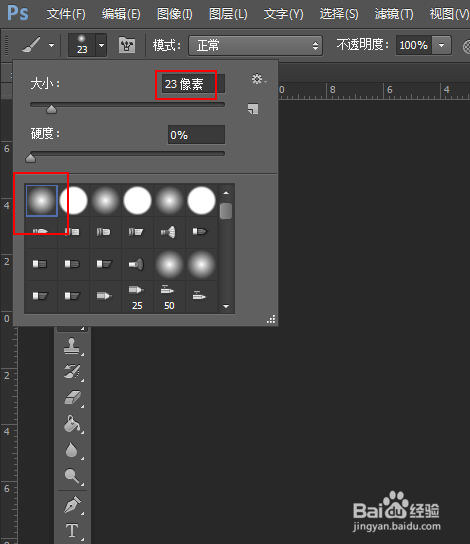The width and height of the screenshot is (470, 544).
Task: Choose the flat fan bristle brush preset
Action: pos(136,264)
